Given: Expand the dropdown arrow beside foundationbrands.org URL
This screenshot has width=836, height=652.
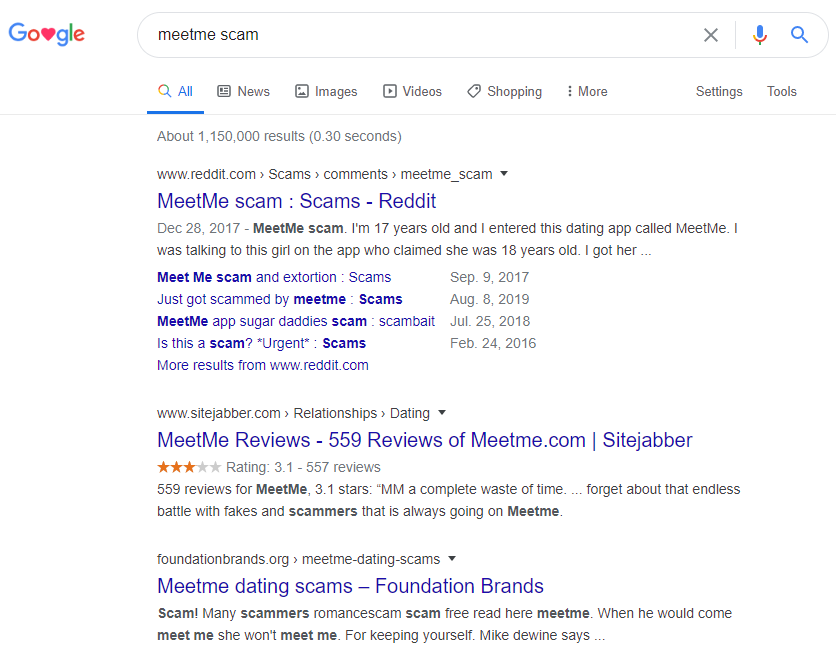Looking at the screenshot, I should click(452, 558).
